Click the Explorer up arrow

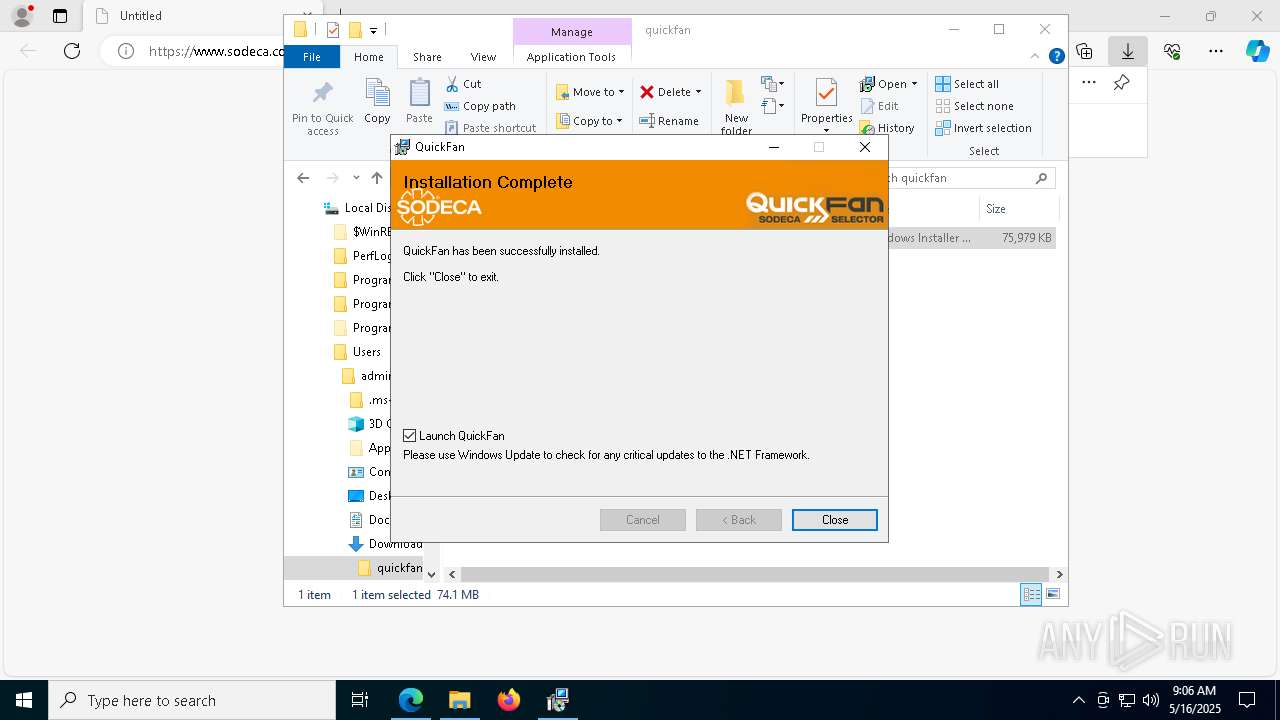tap(377, 178)
